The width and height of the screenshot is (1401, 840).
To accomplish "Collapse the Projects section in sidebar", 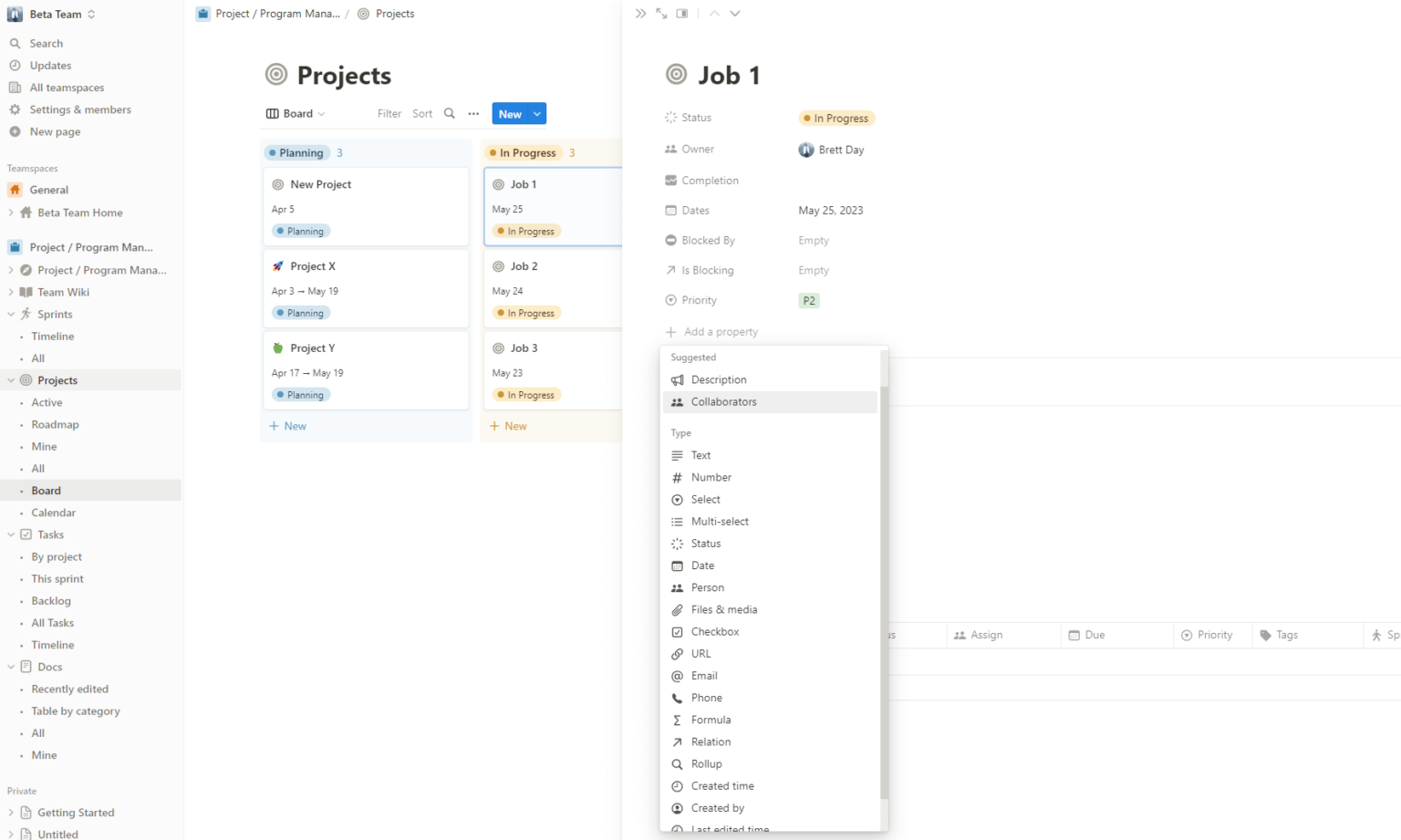I will tap(10, 379).
